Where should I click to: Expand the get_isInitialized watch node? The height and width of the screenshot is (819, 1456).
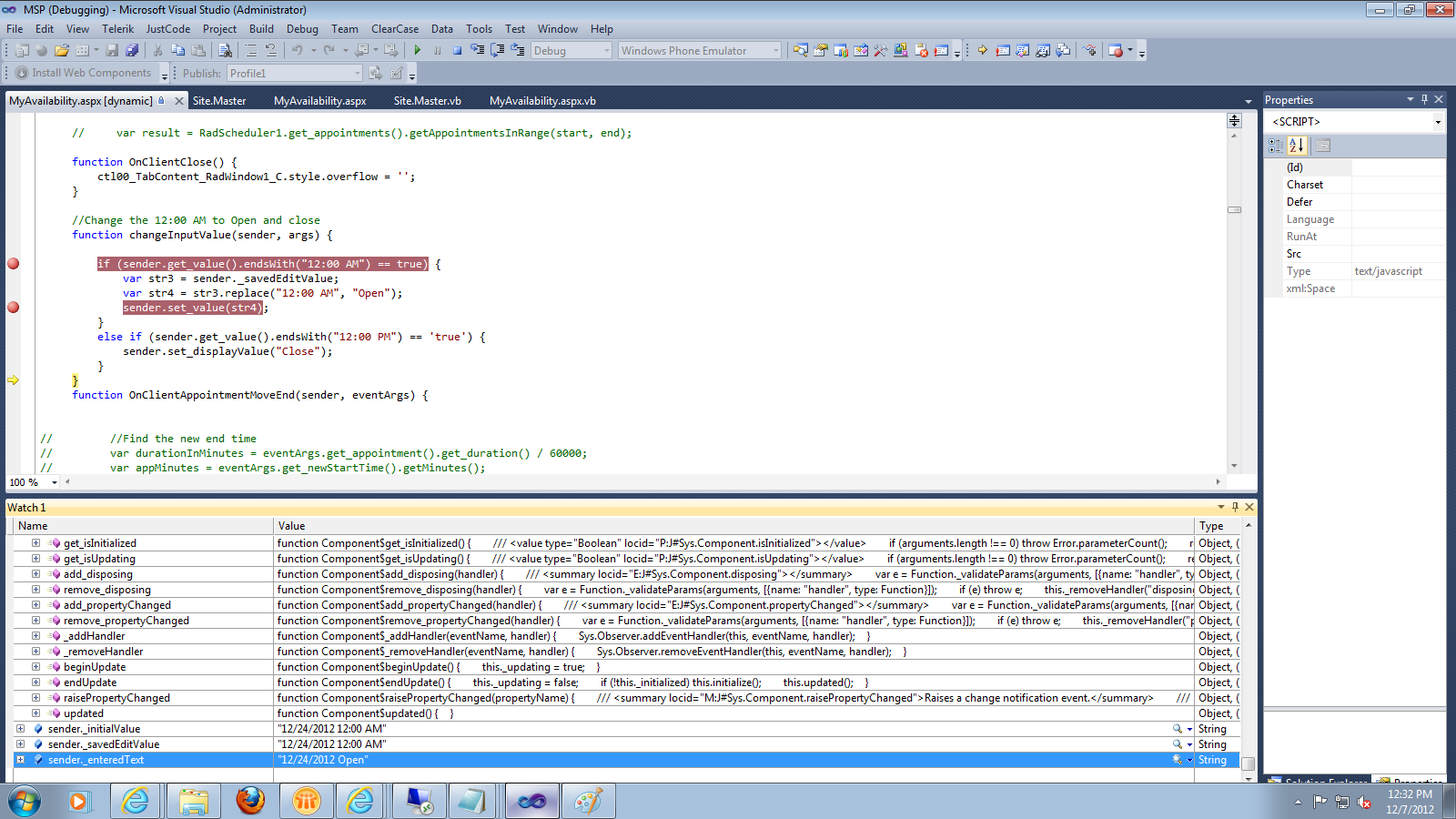[x=35, y=543]
